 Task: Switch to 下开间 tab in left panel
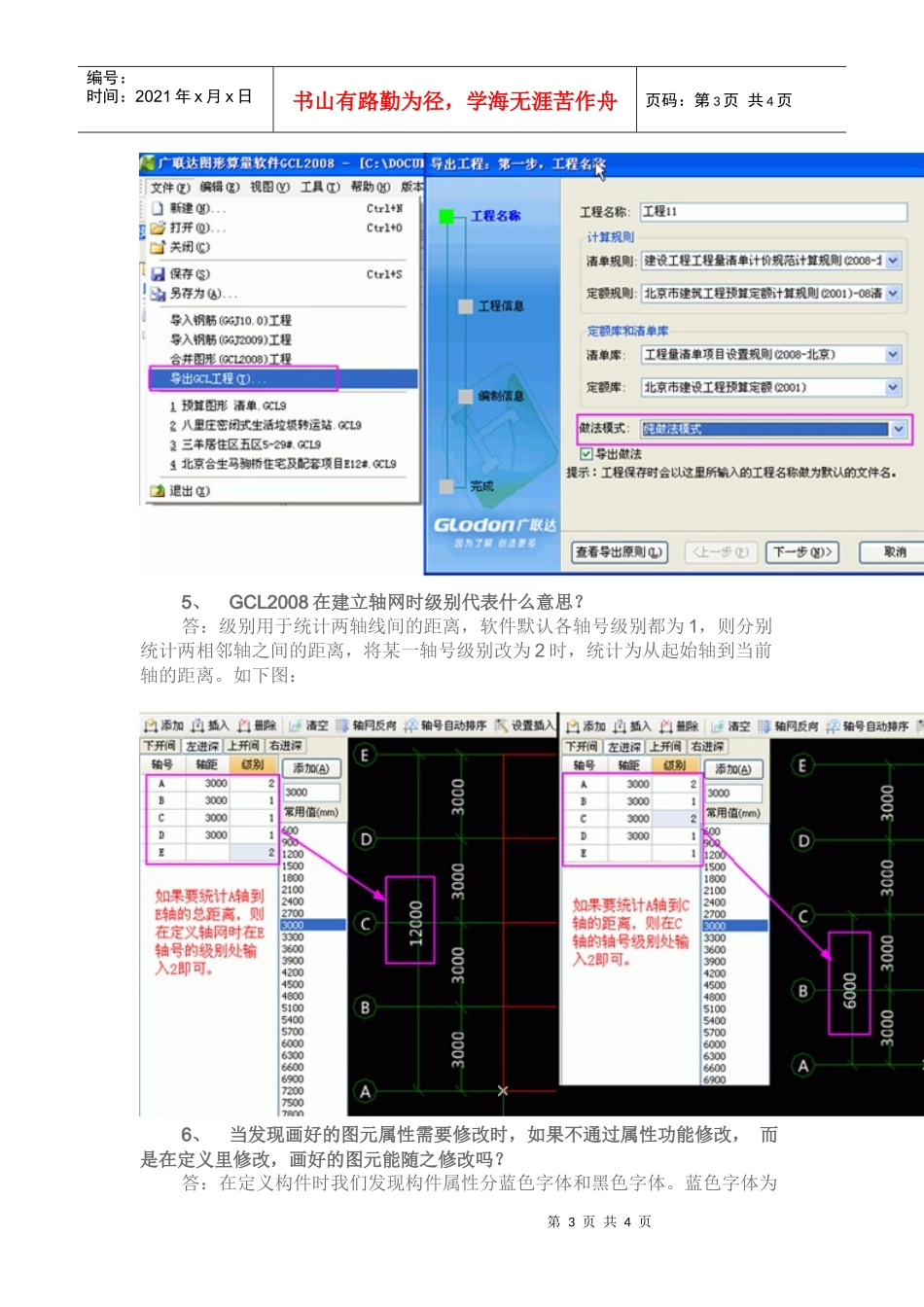[160, 746]
